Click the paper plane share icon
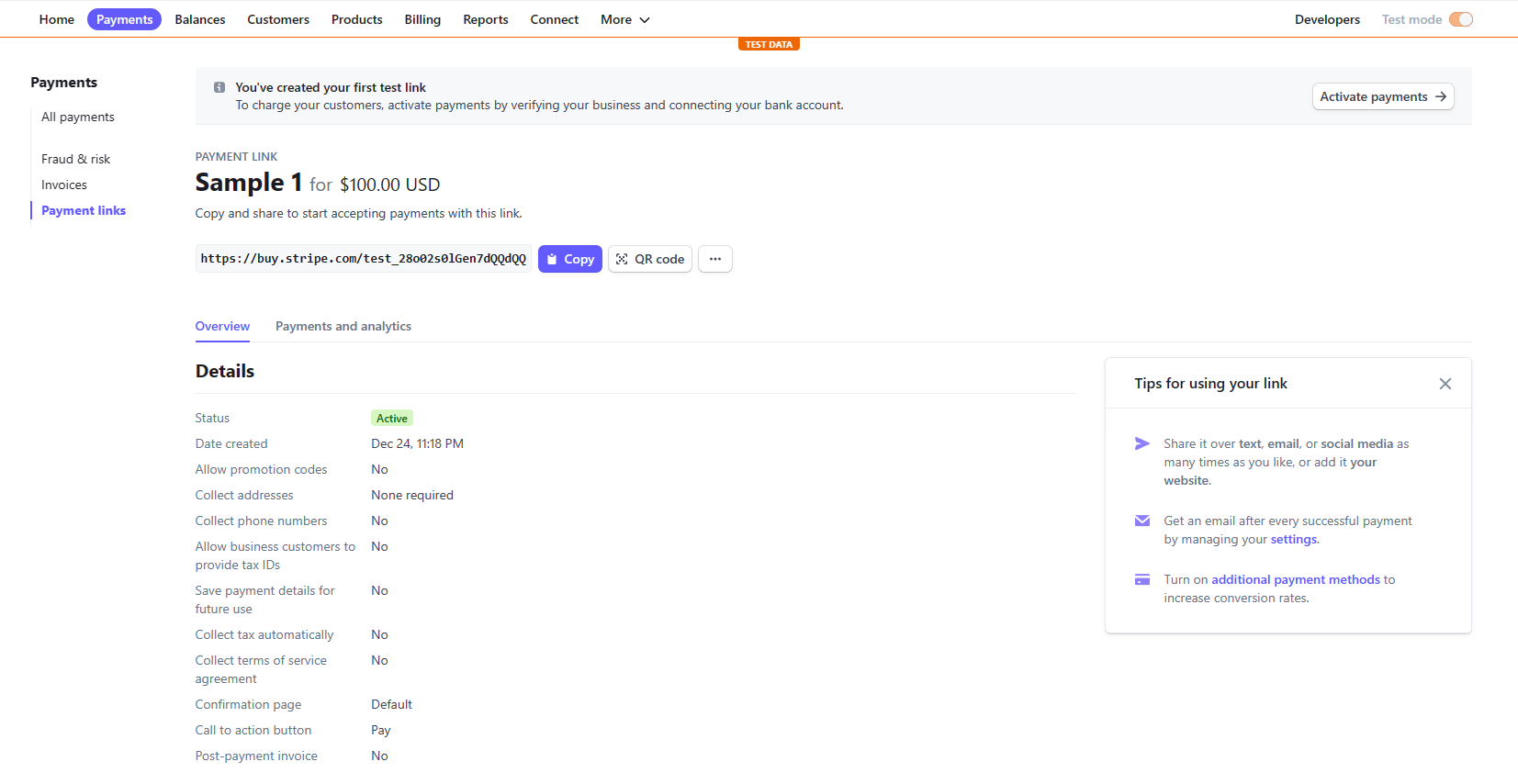The image size is (1518, 784). click(1142, 443)
